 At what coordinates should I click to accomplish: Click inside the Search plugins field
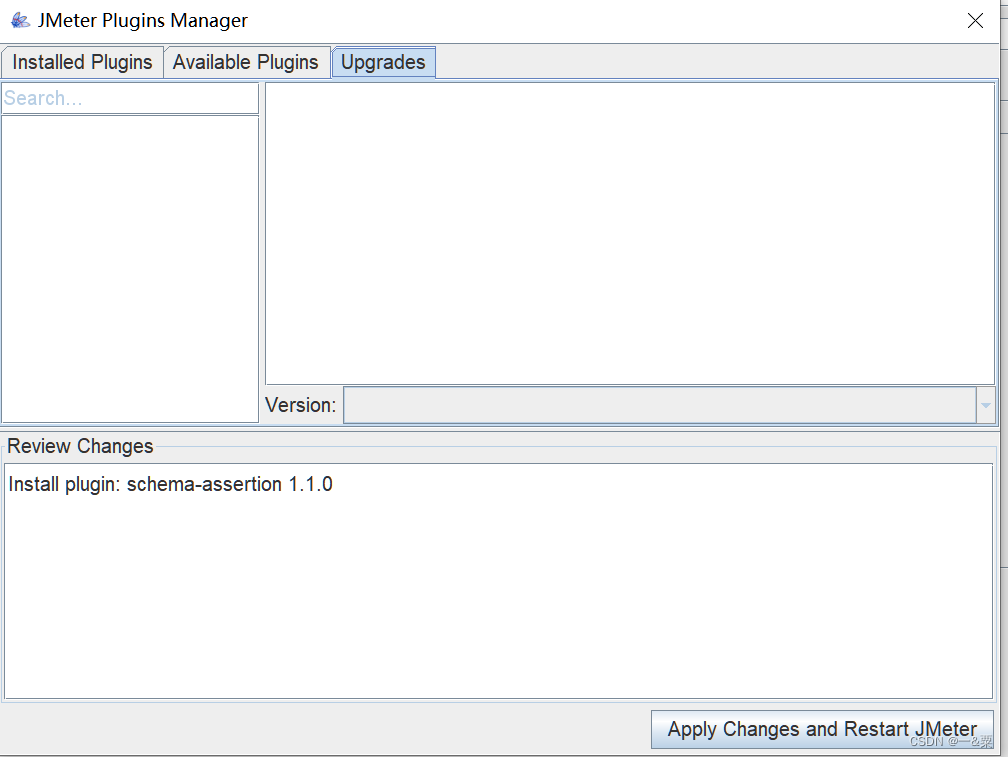(x=128, y=97)
